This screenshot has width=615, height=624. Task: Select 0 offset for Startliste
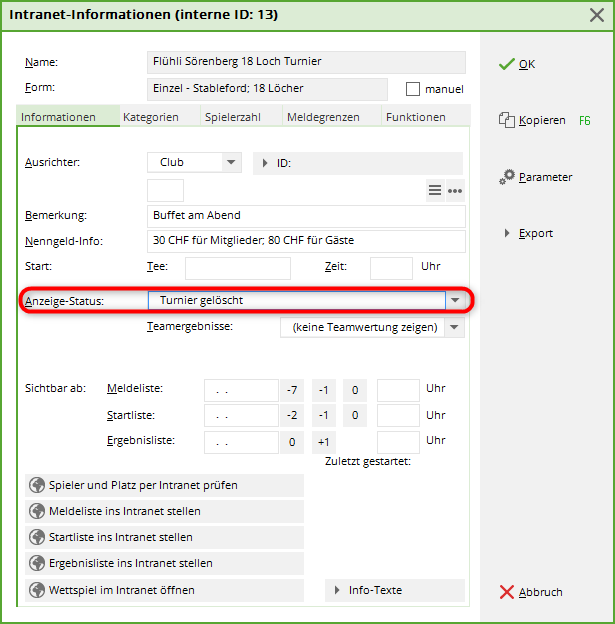(355, 415)
